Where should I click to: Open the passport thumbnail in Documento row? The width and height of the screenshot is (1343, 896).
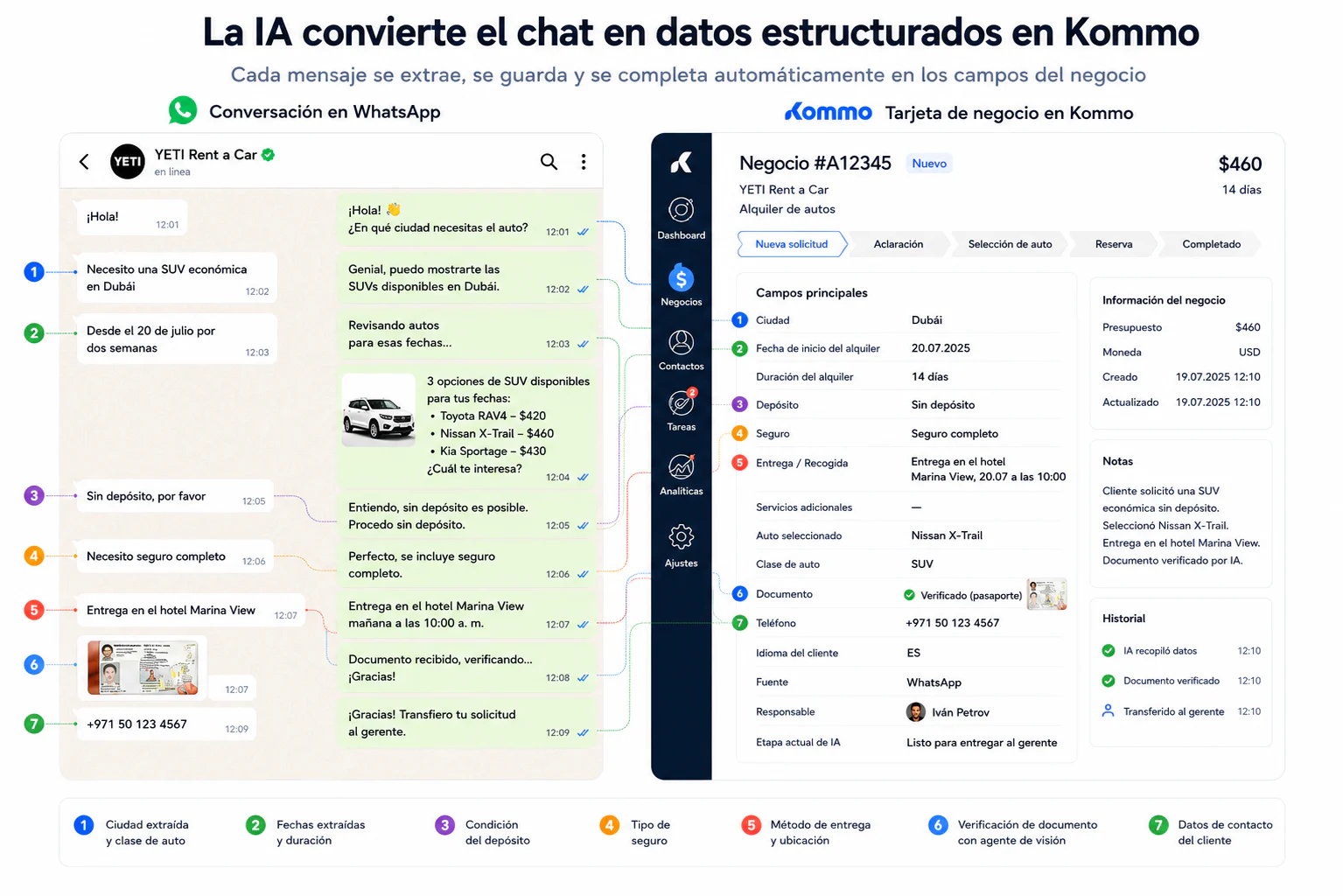tap(1046, 594)
